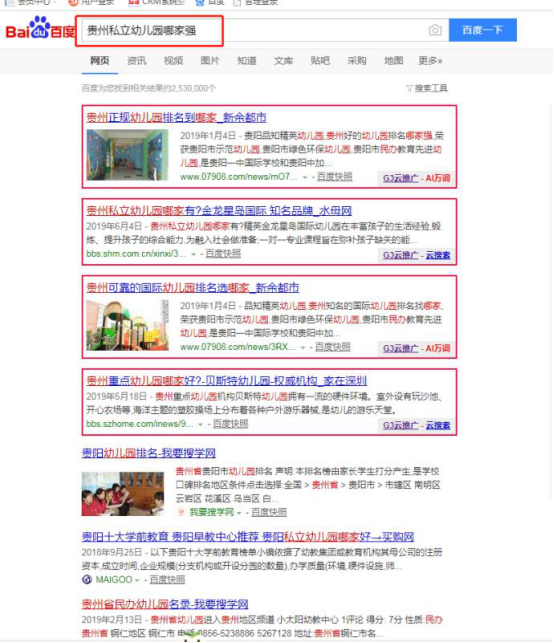Open the 地图 tab
The width and height of the screenshot is (554, 643).
(394, 61)
